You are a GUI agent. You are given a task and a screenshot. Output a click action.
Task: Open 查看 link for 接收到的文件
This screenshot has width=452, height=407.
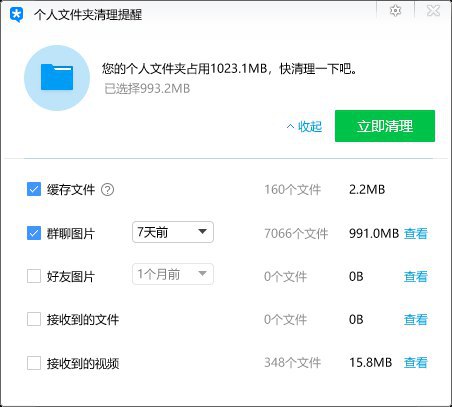416,319
